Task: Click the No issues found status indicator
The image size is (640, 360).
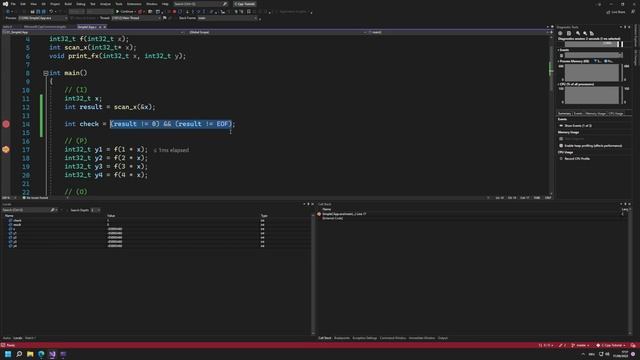Action: [37, 198]
